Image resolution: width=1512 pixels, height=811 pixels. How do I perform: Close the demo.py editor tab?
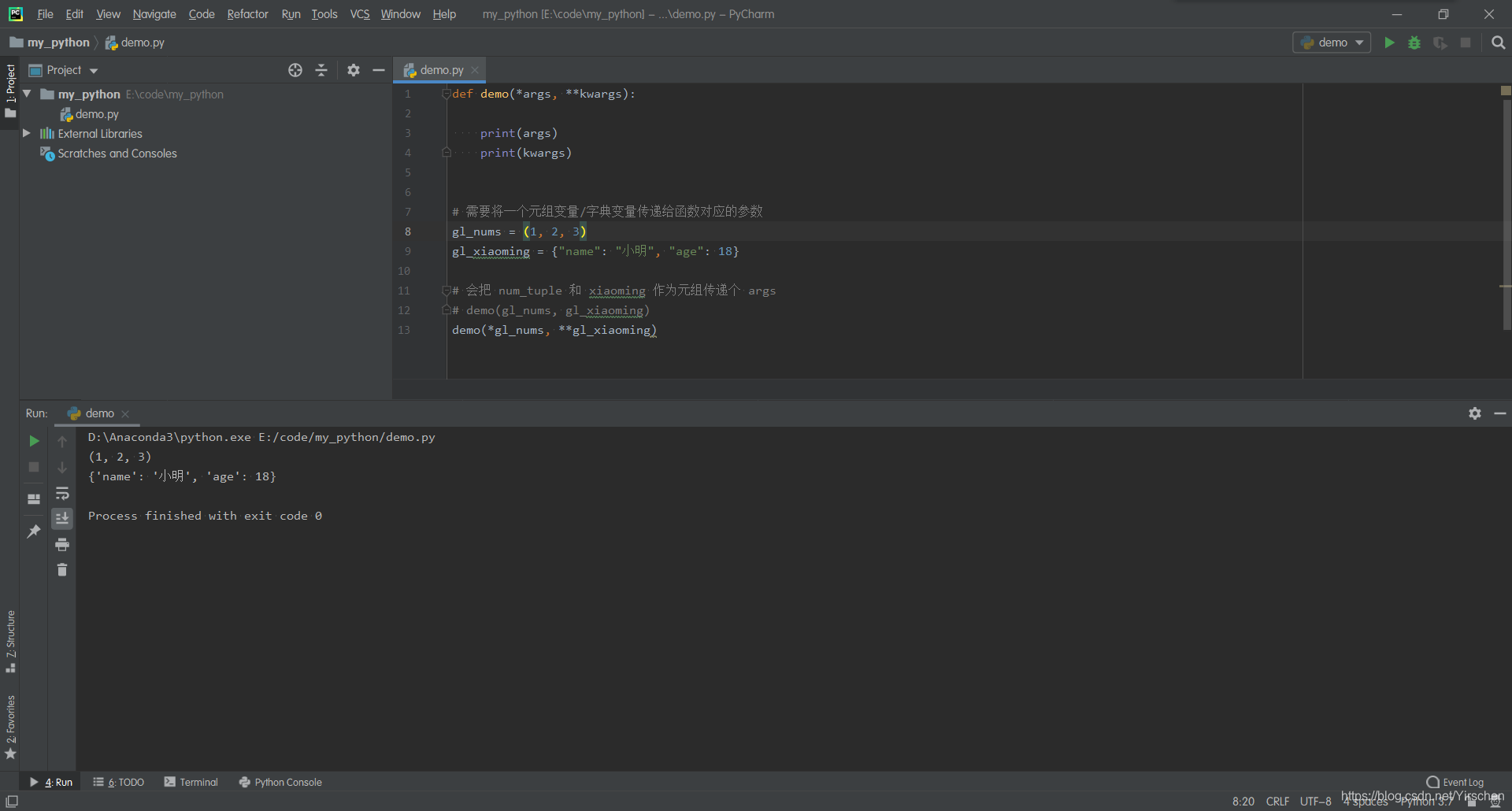(475, 70)
